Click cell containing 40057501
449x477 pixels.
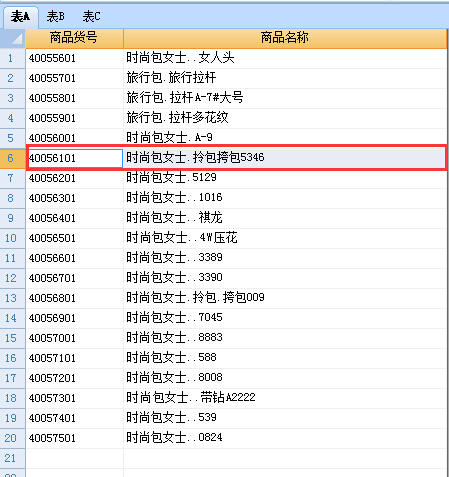(x=74, y=438)
